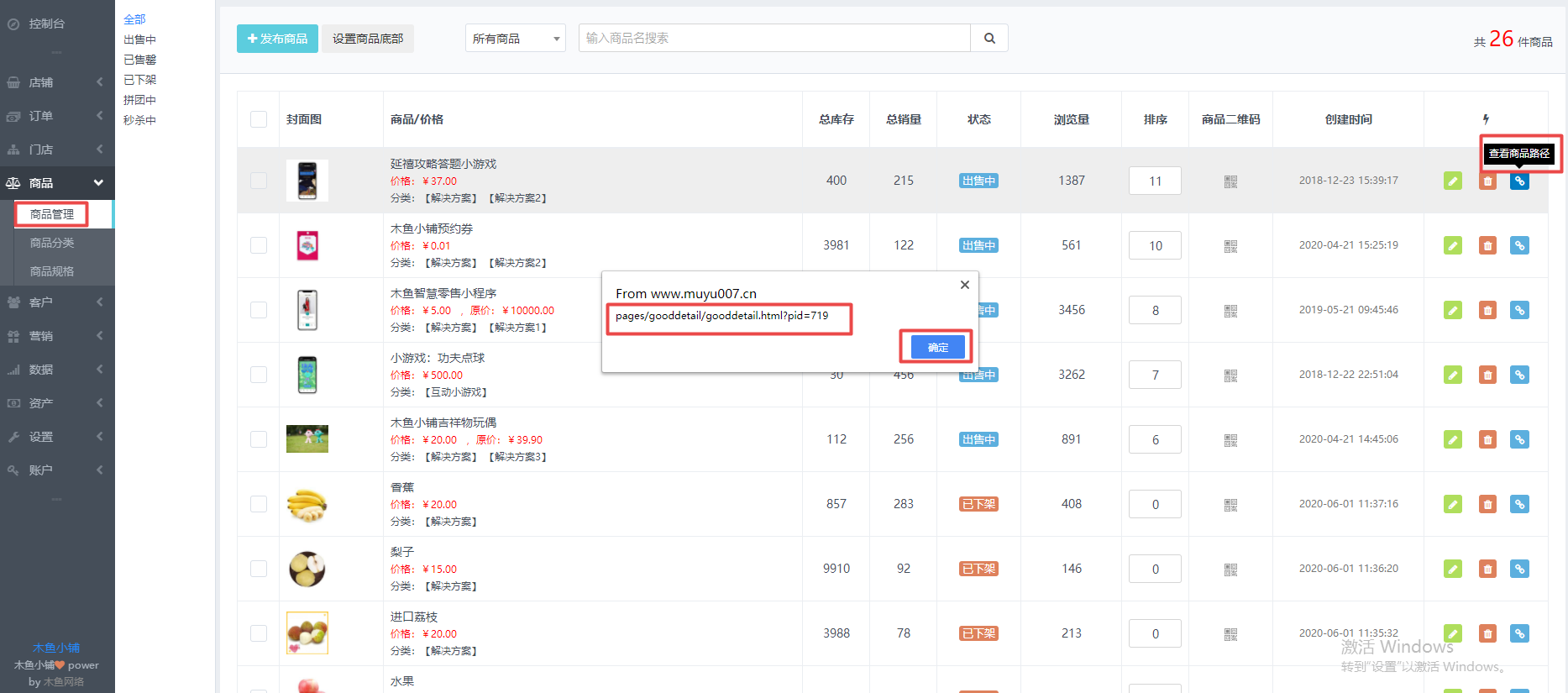1568x693 pixels.
Task: Edit the 延禧攻略答题小游戏 product with green pencil icon
Action: [x=1453, y=181]
